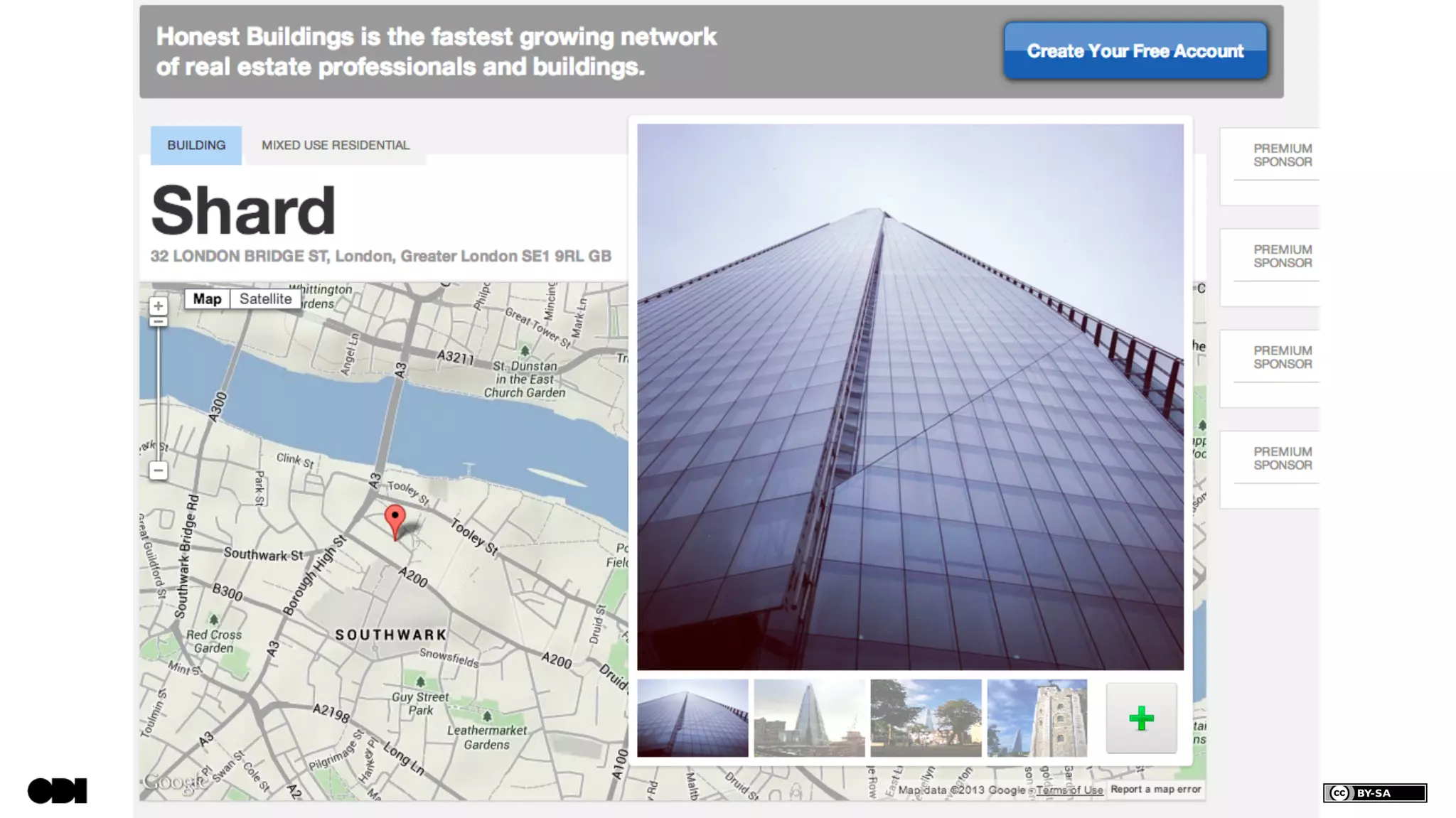
Task: Click the map zoom in plus icon
Action: coord(158,306)
